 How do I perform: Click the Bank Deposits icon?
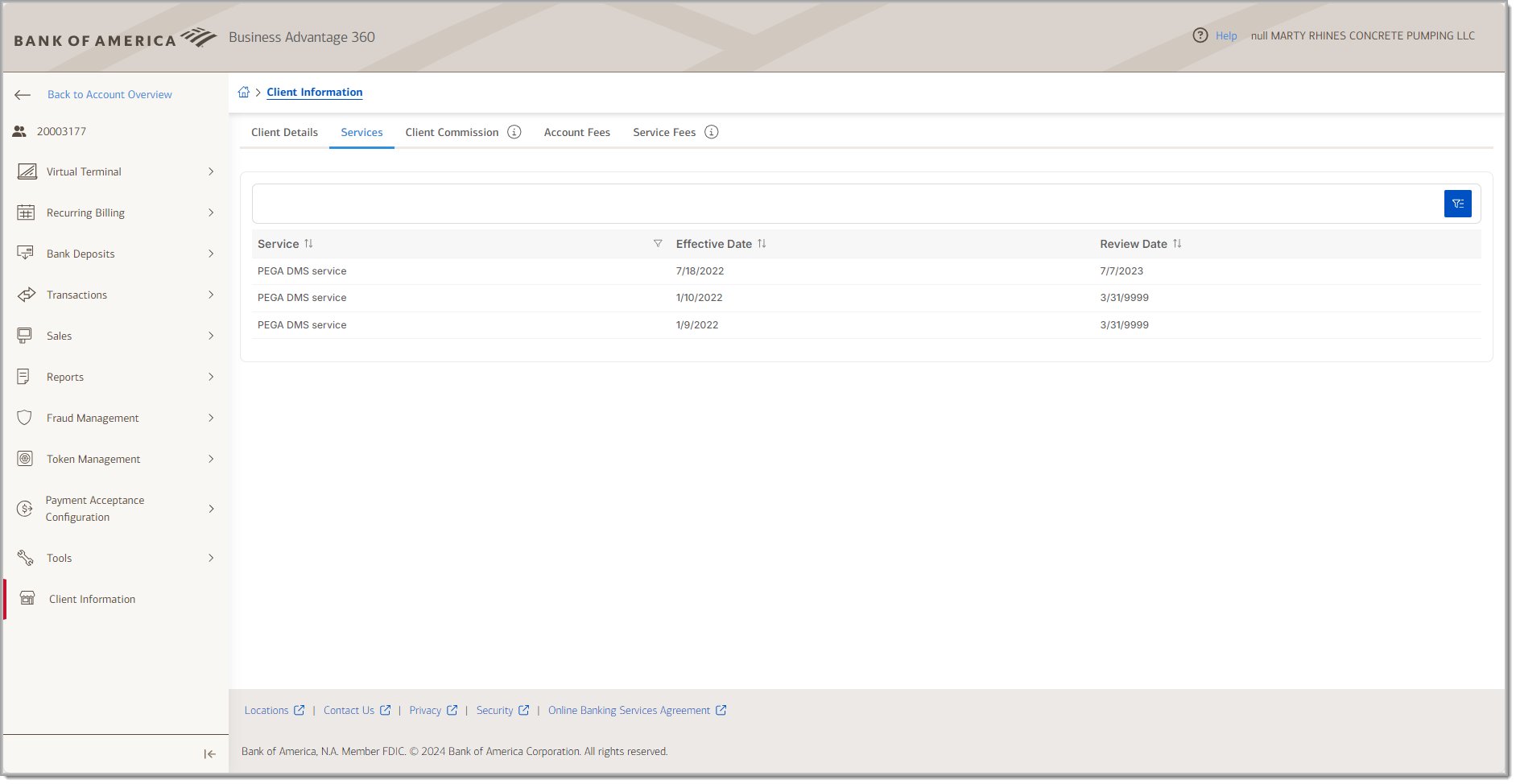(27, 253)
